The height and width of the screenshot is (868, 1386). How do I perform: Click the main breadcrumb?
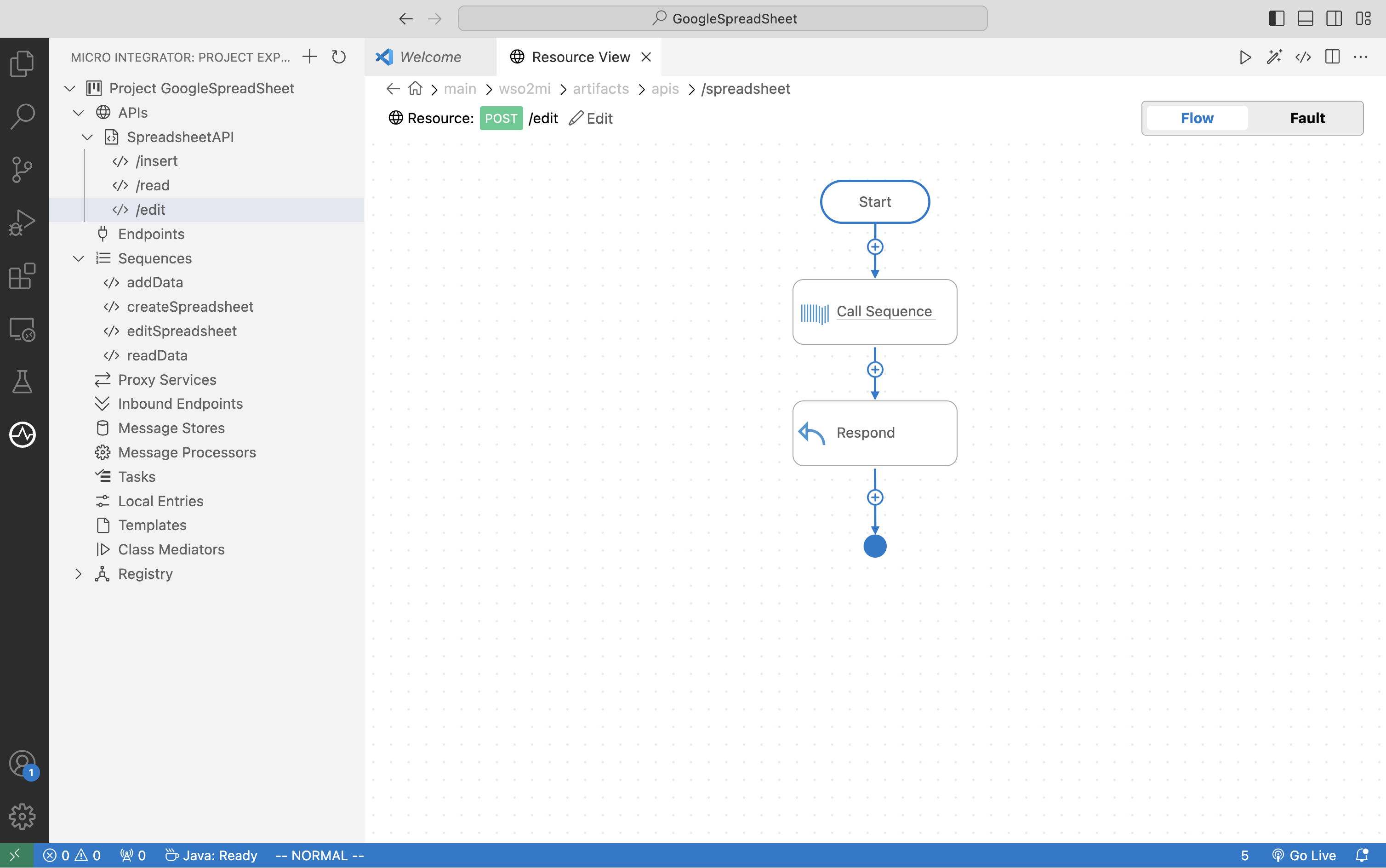point(460,88)
